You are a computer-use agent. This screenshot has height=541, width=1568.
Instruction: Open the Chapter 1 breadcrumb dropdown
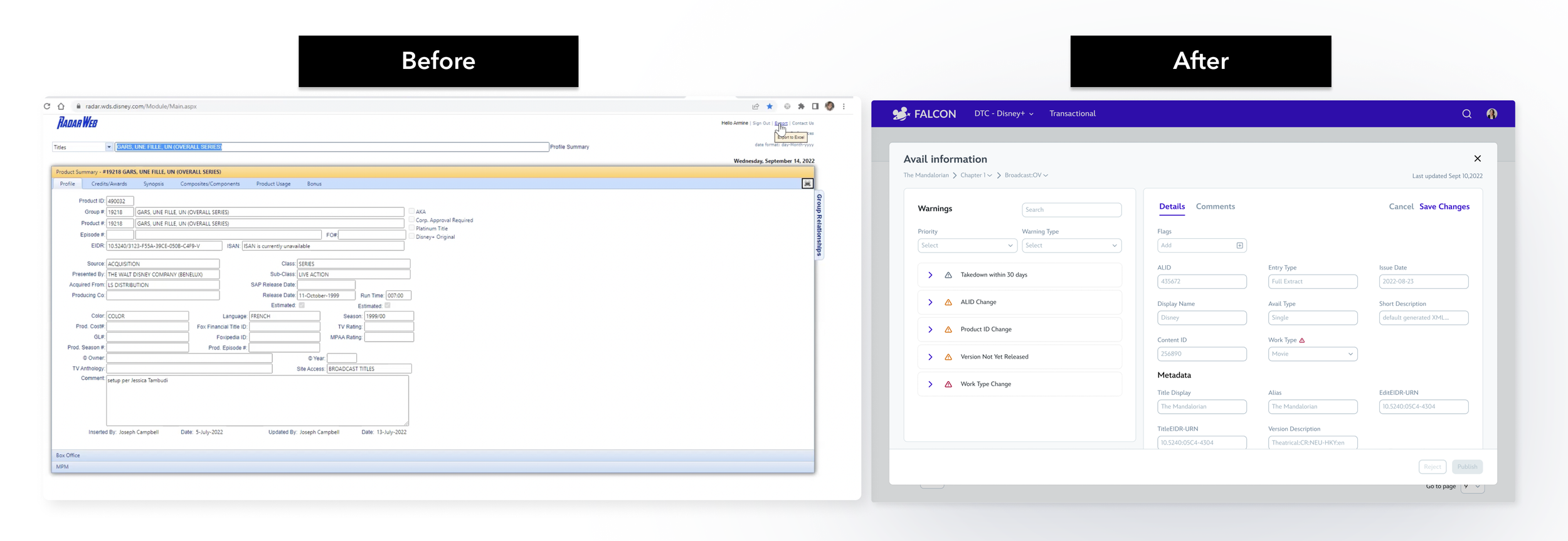(976, 176)
